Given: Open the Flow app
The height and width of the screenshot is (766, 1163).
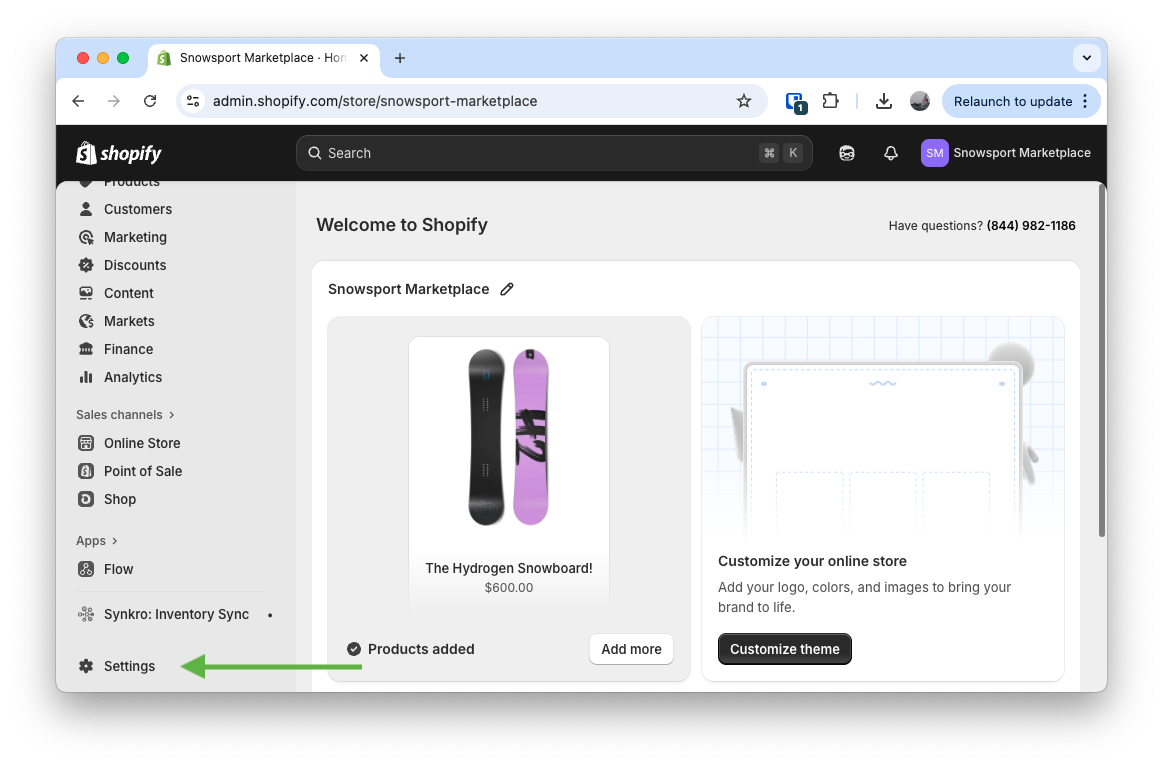Looking at the screenshot, I should click(118, 569).
